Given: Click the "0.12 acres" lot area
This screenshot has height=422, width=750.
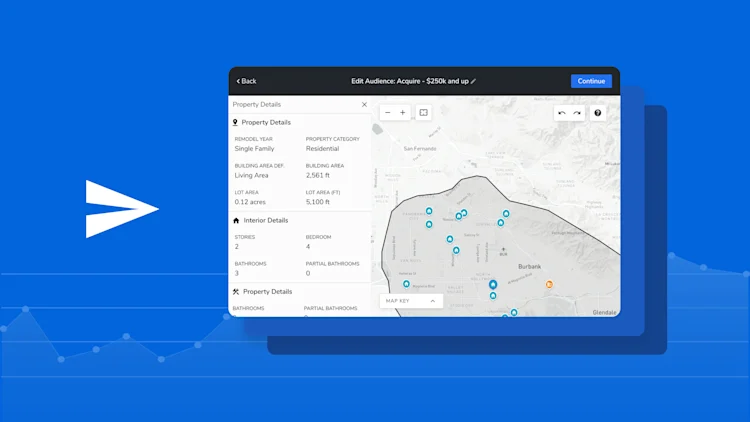Looking at the screenshot, I should [x=250, y=202].
